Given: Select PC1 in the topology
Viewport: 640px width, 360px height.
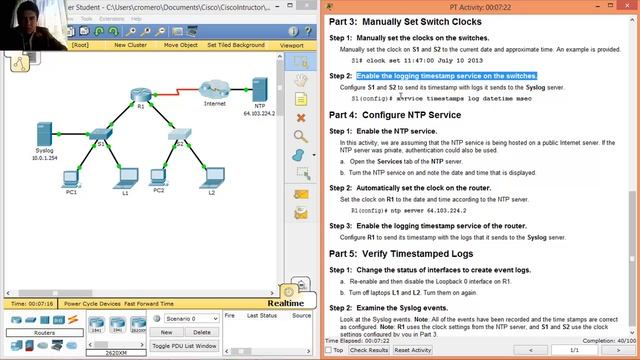Looking at the screenshot, I should click(x=71, y=179).
